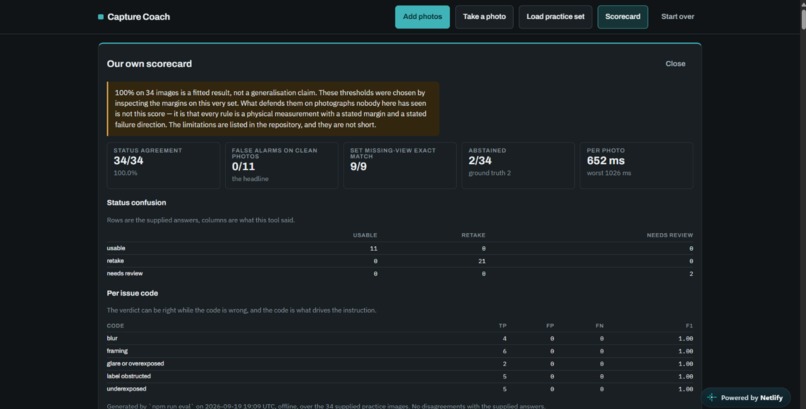Screen dimensions: 806x409
Task: Click the Our own scorecard heading
Action: tap(149, 64)
